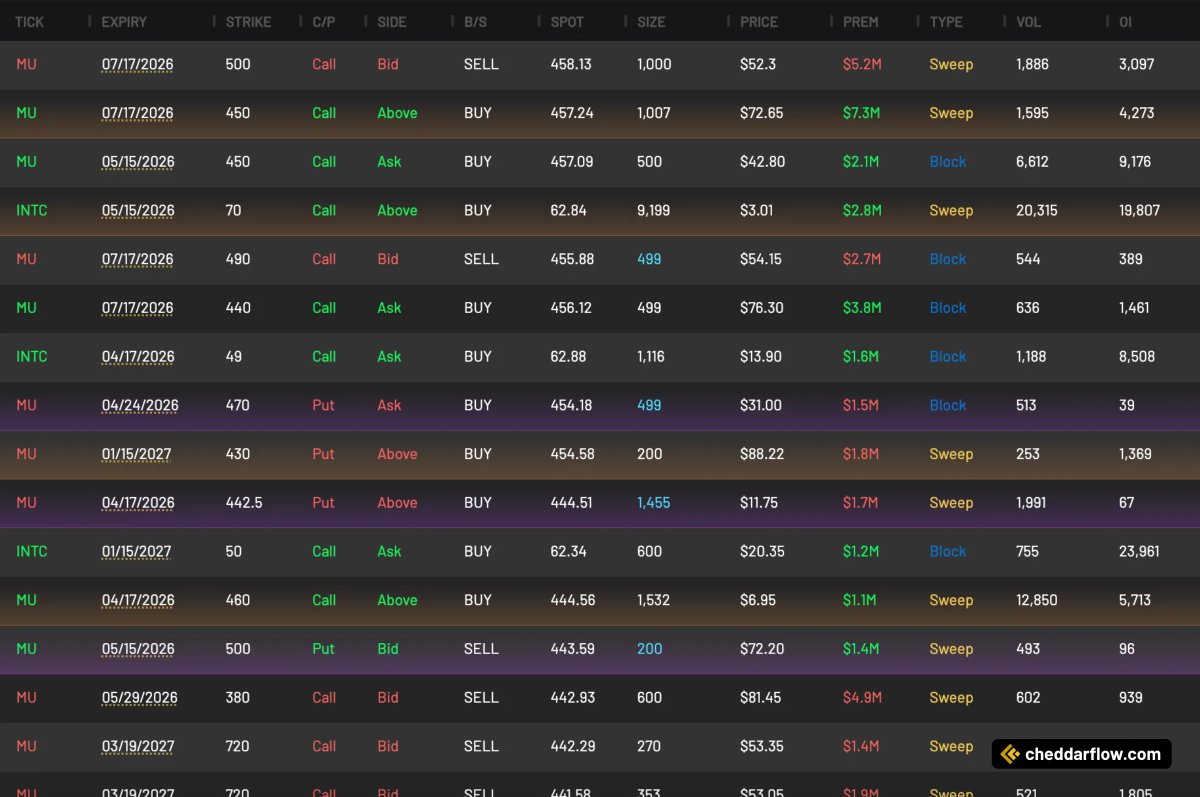This screenshot has height=797, width=1200.
Task: Click the STRIKE column header
Action: pyautogui.click(x=248, y=22)
